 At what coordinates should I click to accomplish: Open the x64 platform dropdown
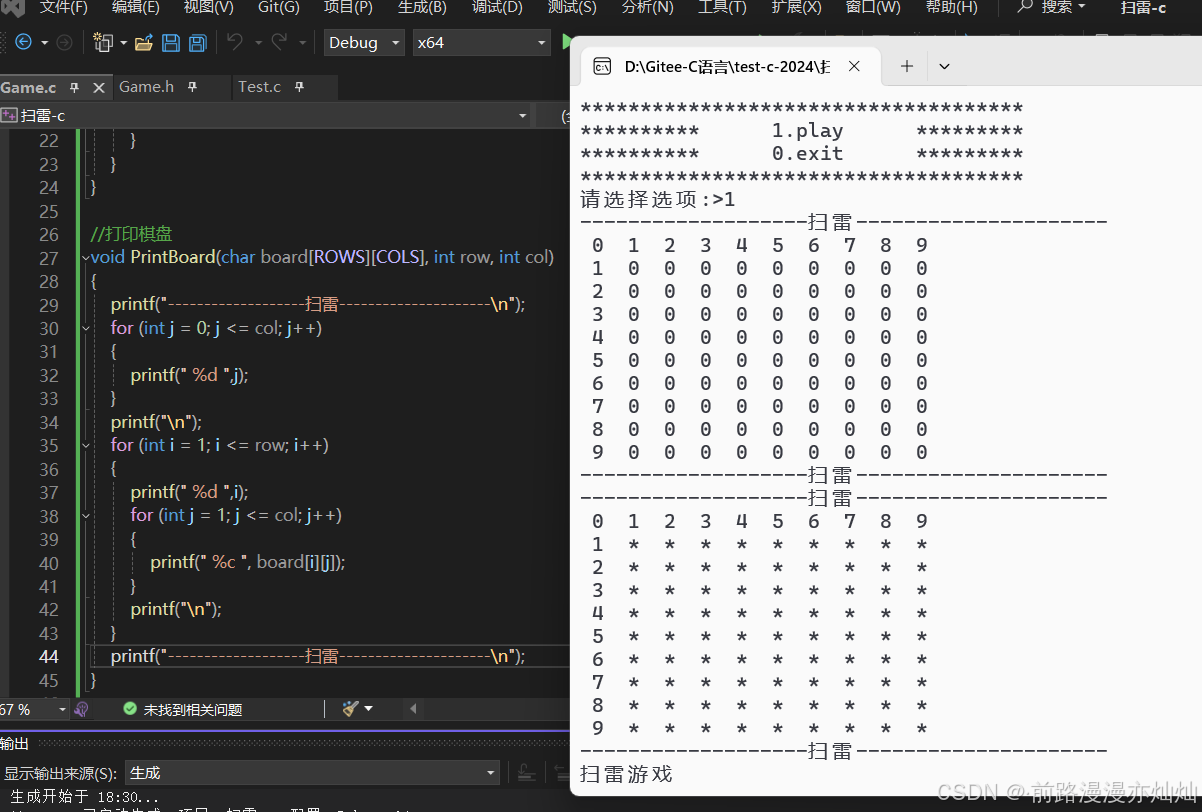(x=480, y=43)
